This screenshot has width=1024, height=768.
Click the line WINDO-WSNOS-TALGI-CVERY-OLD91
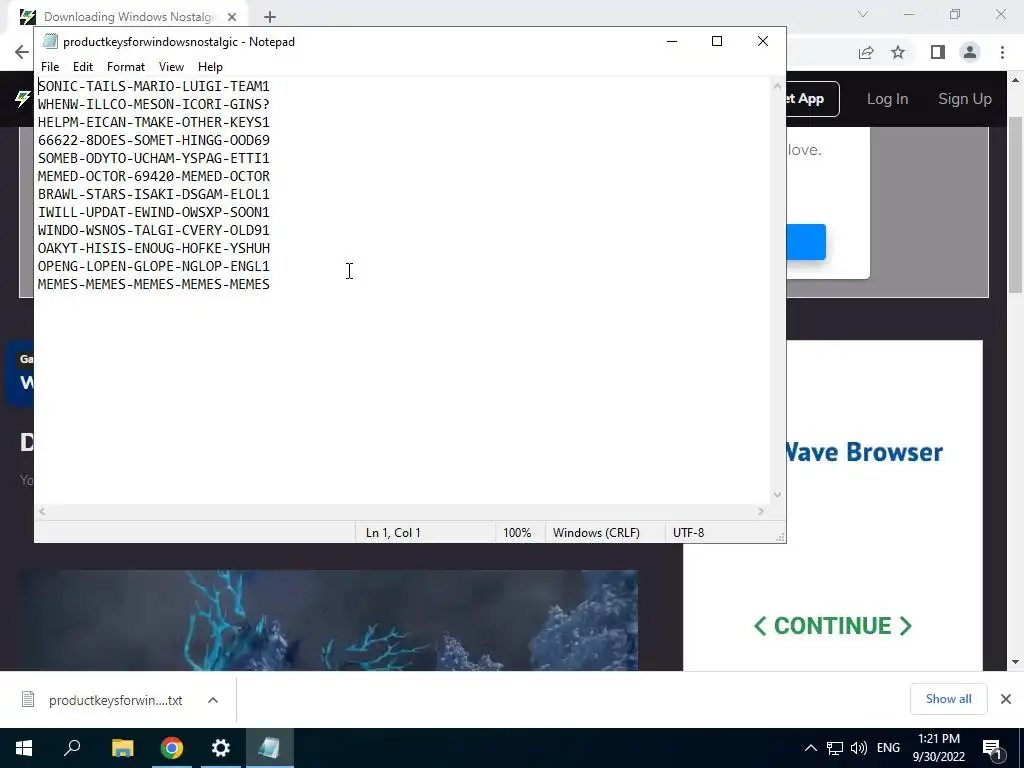(x=153, y=231)
